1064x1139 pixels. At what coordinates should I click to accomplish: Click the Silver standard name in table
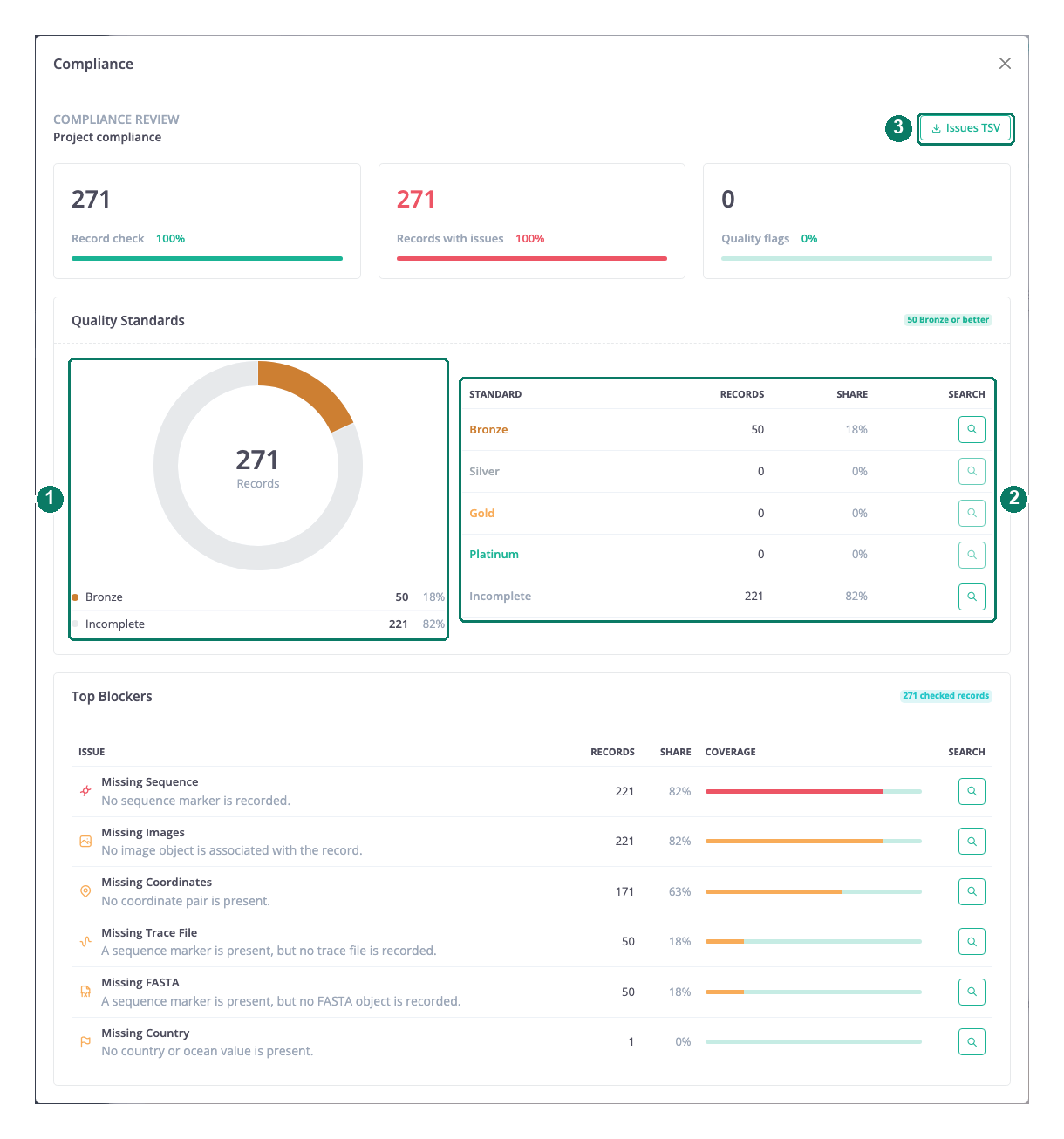coord(484,471)
